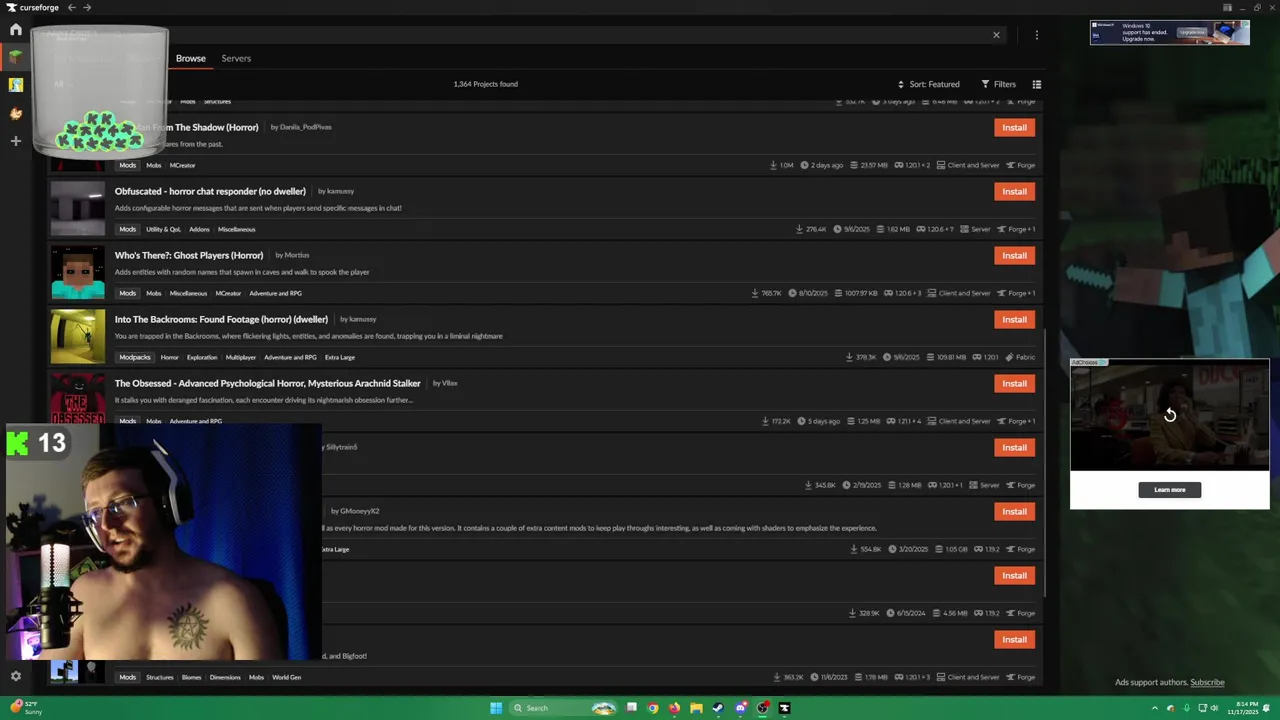Select Horror tag on Into The Backrooms

pyautogui.click(x=169, y=357)
